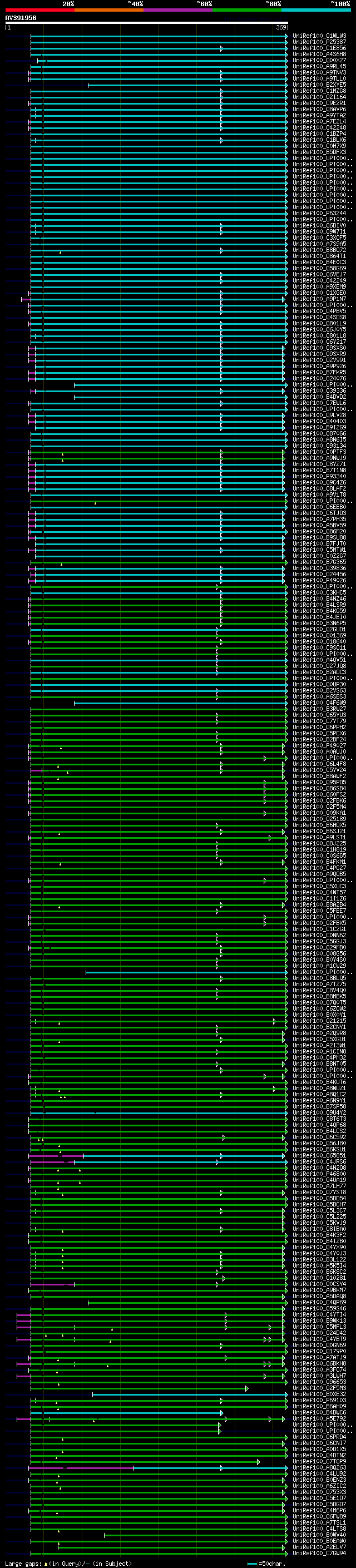Click the '=50char.' scale legend
Image resolution: width=356 pixels, height=1568 pixels.
(x=272, y=1564)
